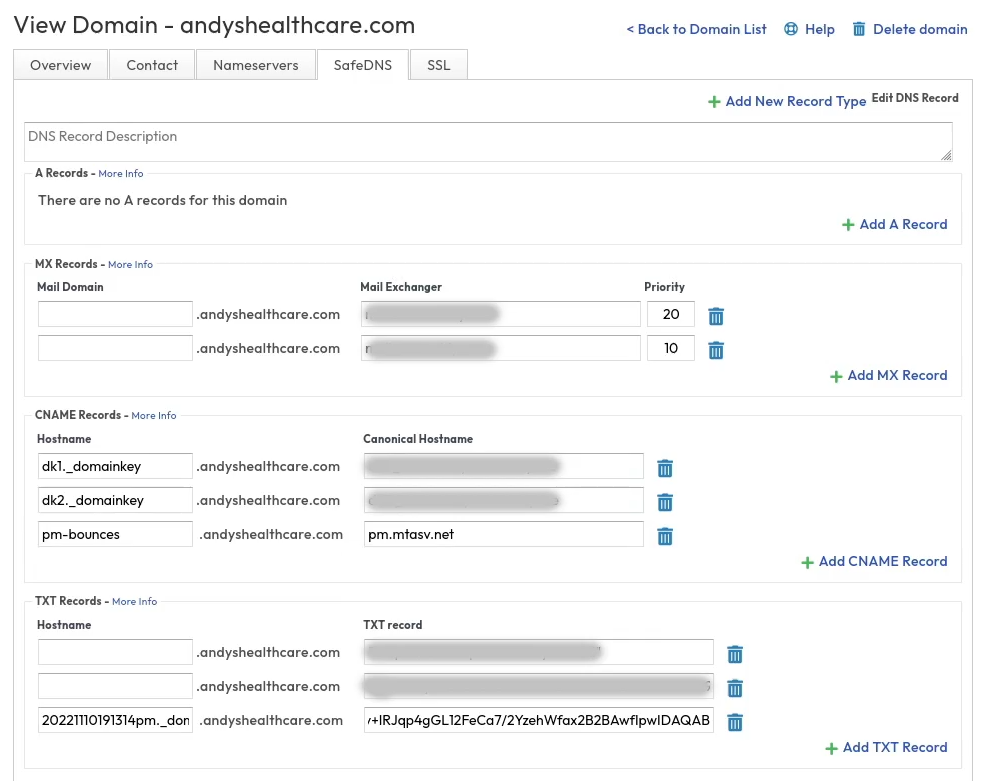Viewport: 981px width, 781px height.
Task: Select the SafeDNS tab
Action: click(363, 65)
